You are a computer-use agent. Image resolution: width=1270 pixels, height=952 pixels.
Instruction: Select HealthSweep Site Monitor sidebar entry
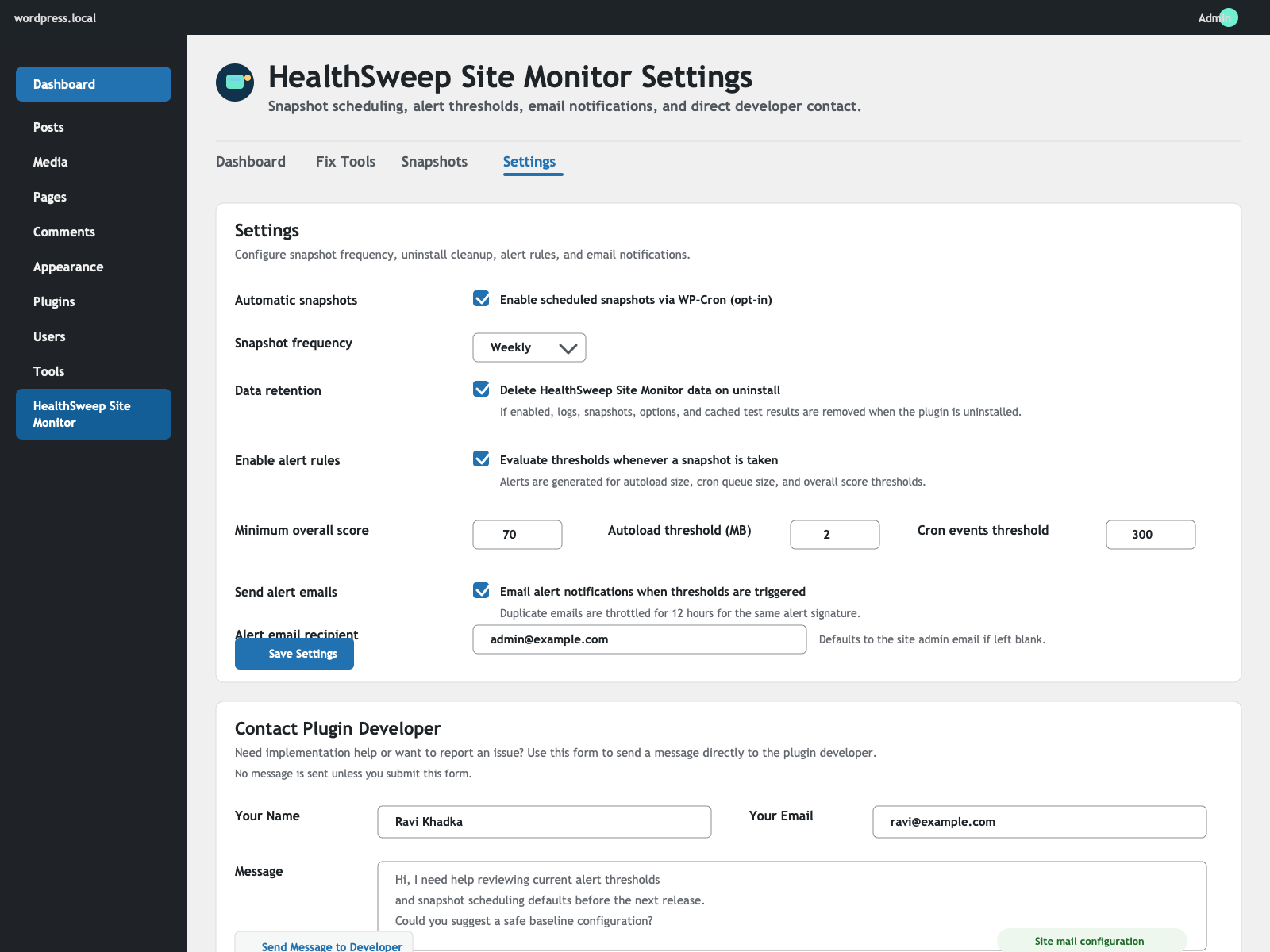pos(93,413)
